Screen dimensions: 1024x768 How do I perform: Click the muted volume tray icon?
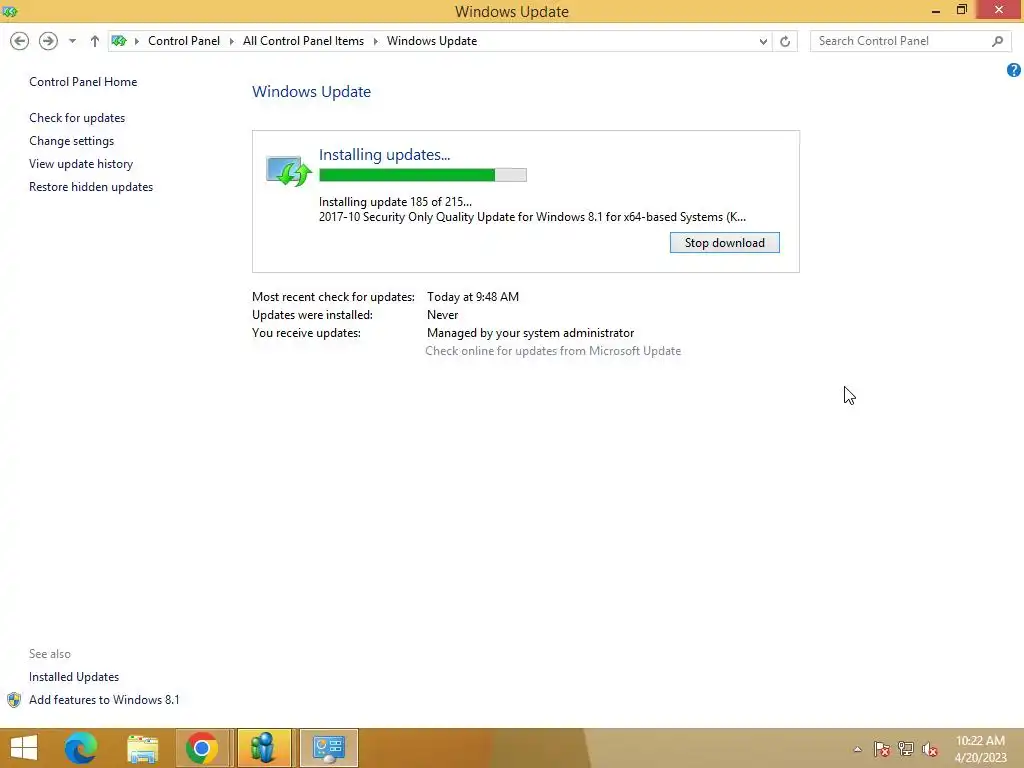[x=930, y=749]
